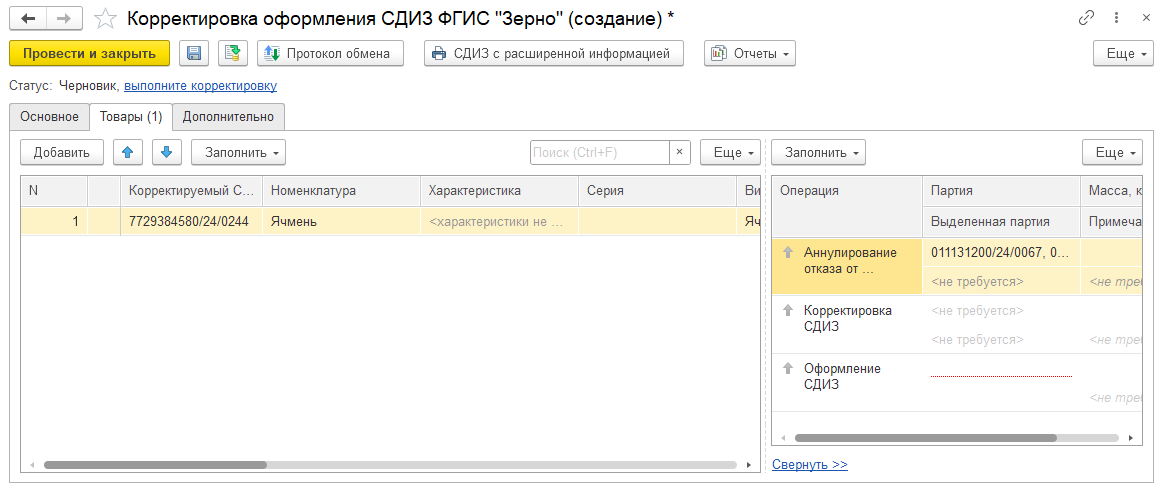
Task: Open Отчеты dropdown menu
Action: click(749, 54)
